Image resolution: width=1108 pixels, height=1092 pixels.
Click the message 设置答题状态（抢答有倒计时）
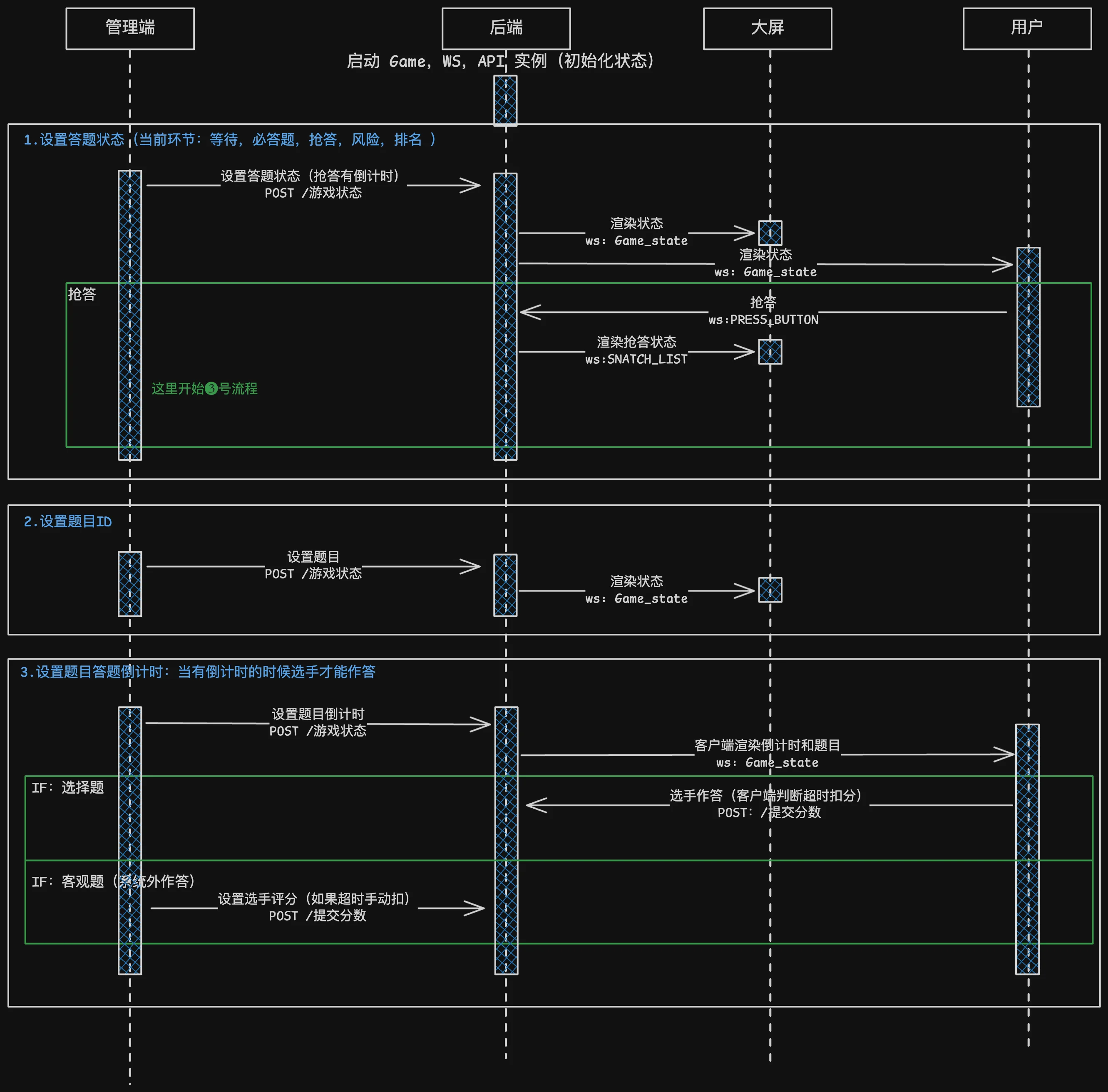310,176
